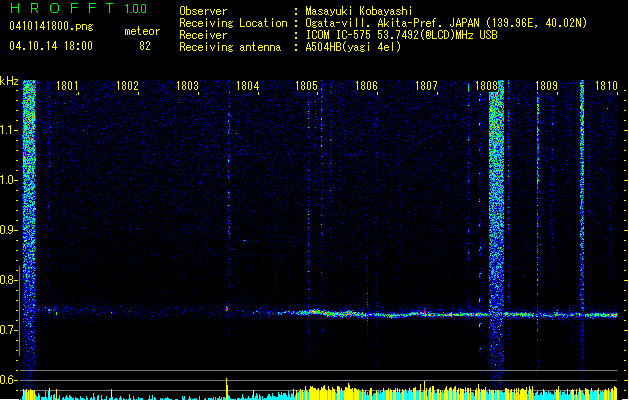Click the 1808 time marker
Image resolution: width=629 pixels, height=400 pixels.
coord(486,86)
